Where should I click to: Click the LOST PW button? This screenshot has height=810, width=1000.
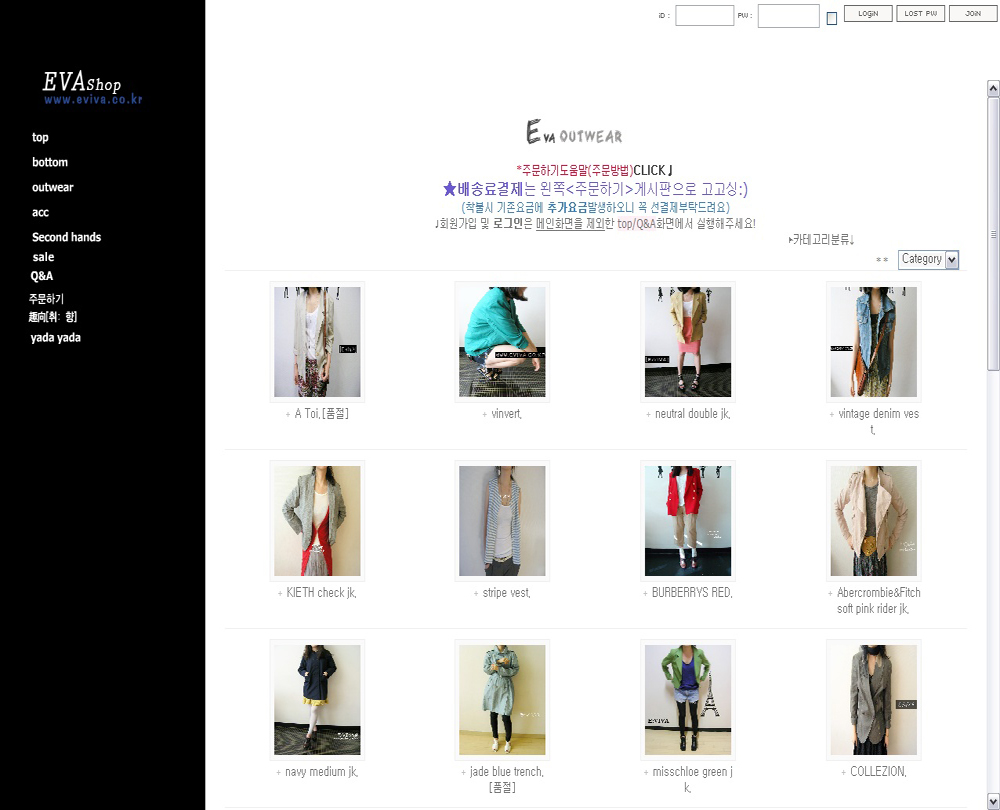[920, 14]
